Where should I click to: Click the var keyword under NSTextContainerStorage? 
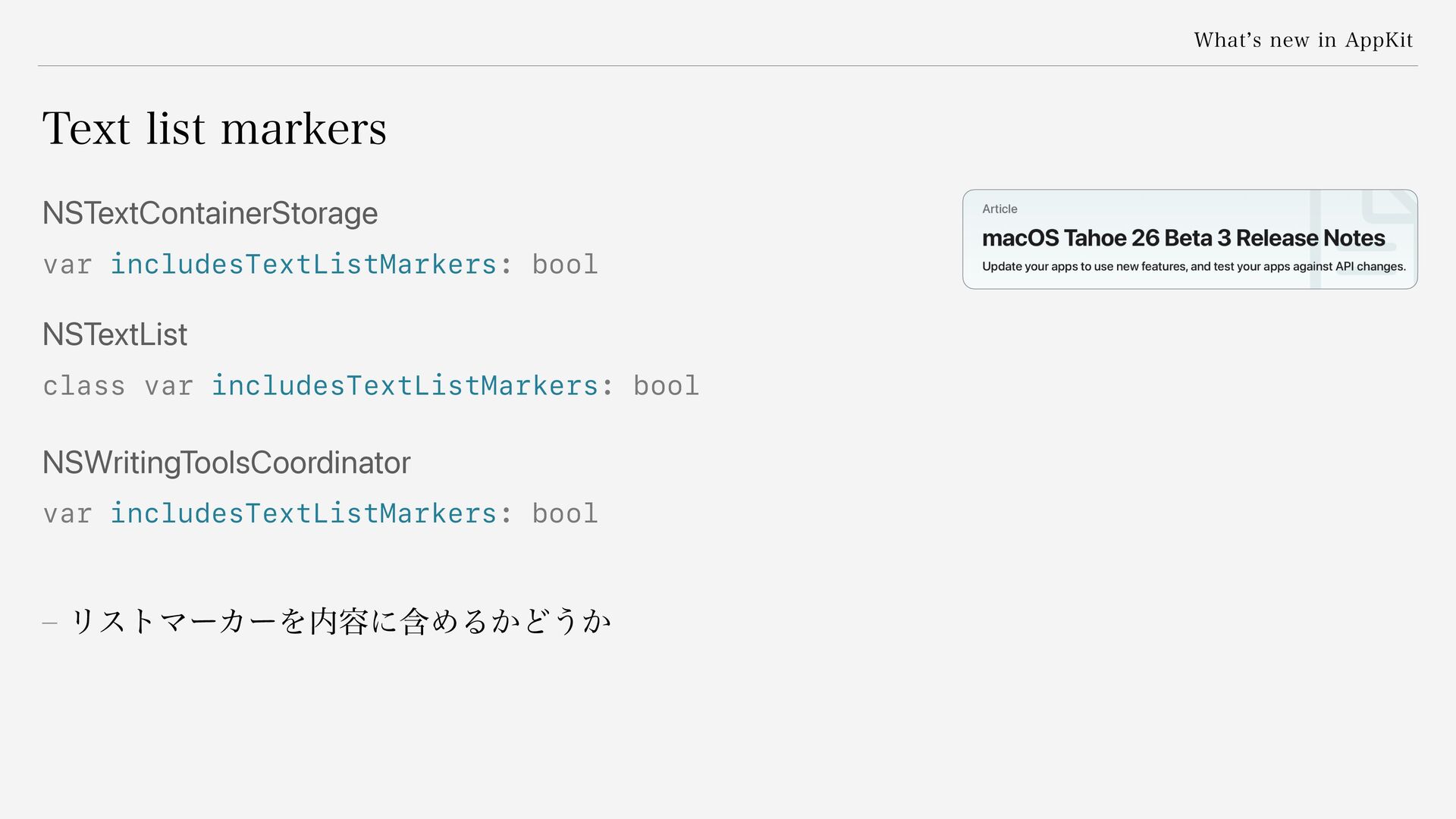click(x=67, y=265)
